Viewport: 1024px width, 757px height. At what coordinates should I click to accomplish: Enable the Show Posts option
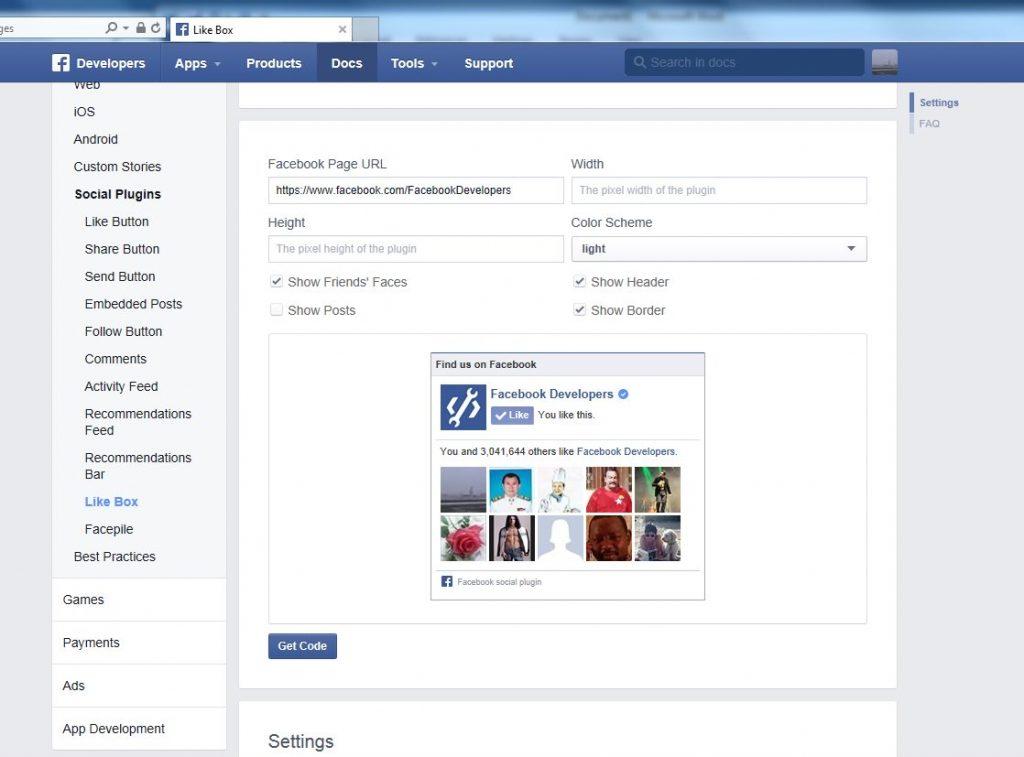click(x=277, y=310)
